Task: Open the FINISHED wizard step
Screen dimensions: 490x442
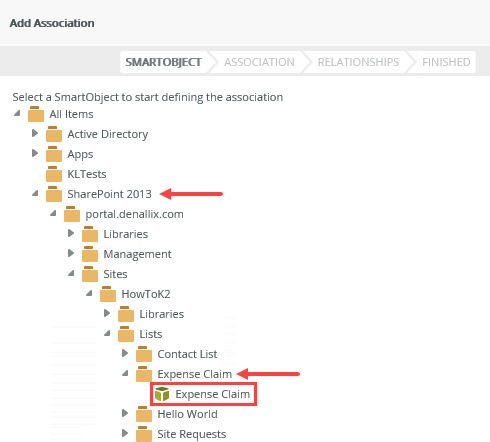Action: pos(446,62)
